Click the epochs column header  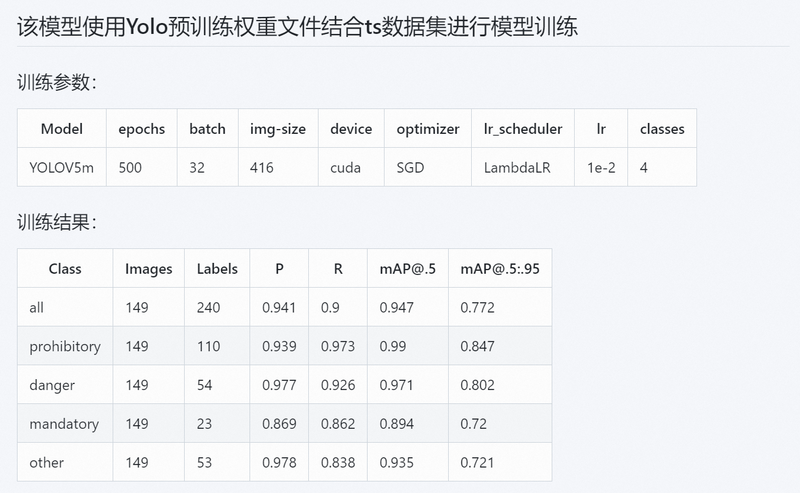141,129
